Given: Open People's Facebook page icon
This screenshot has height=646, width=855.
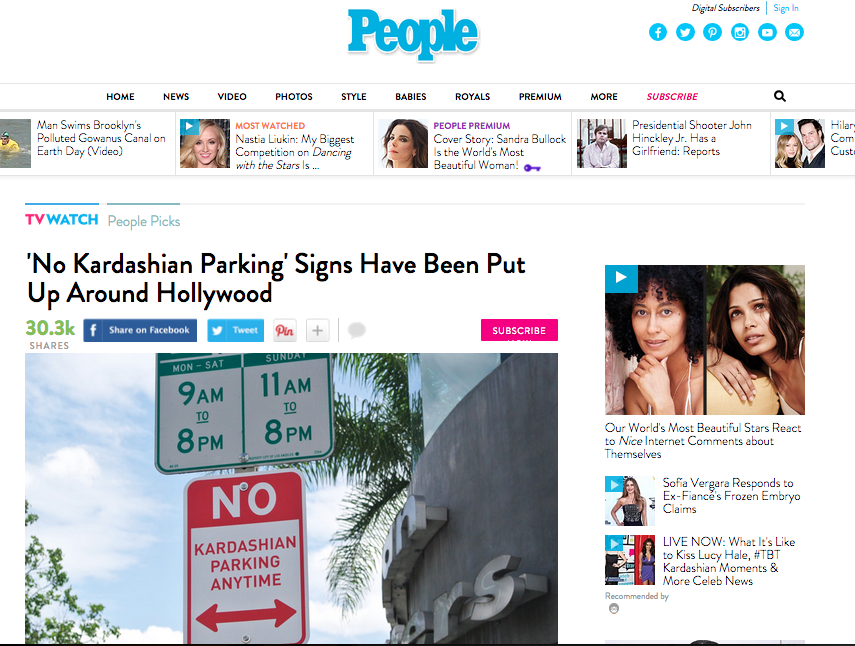Looking at the screenshot, I should click(658, 32).
